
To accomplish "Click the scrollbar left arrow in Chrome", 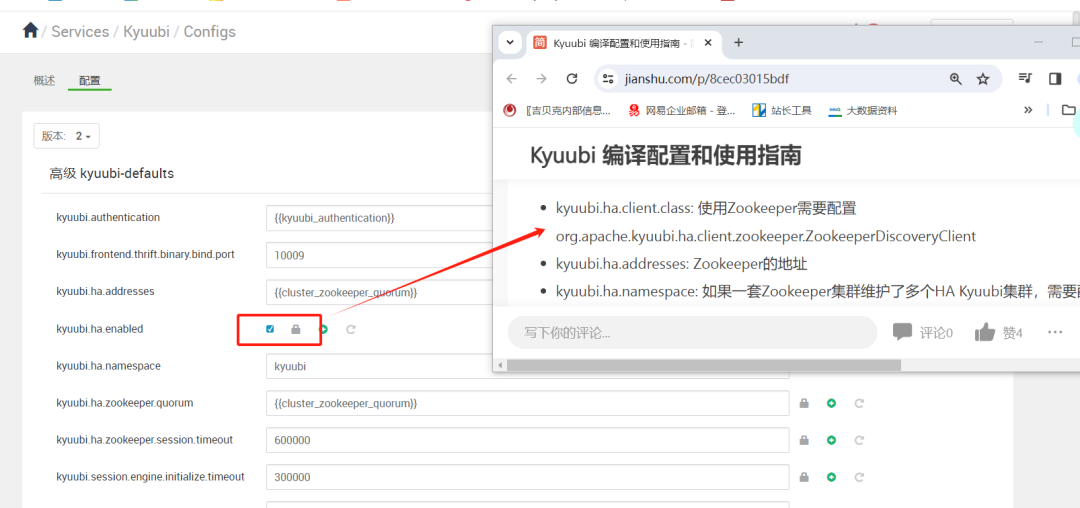I will point(499,366).
